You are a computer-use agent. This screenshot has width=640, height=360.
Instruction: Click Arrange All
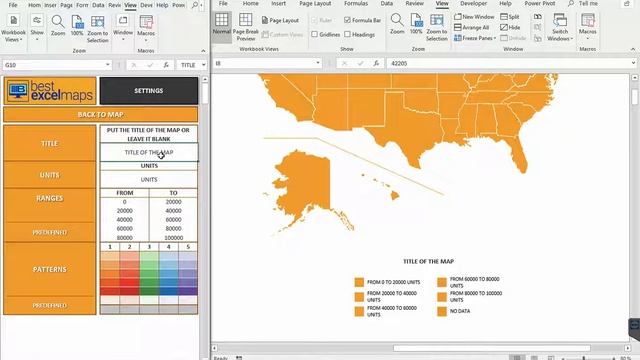pyautogui.click(x=471, y=27)
